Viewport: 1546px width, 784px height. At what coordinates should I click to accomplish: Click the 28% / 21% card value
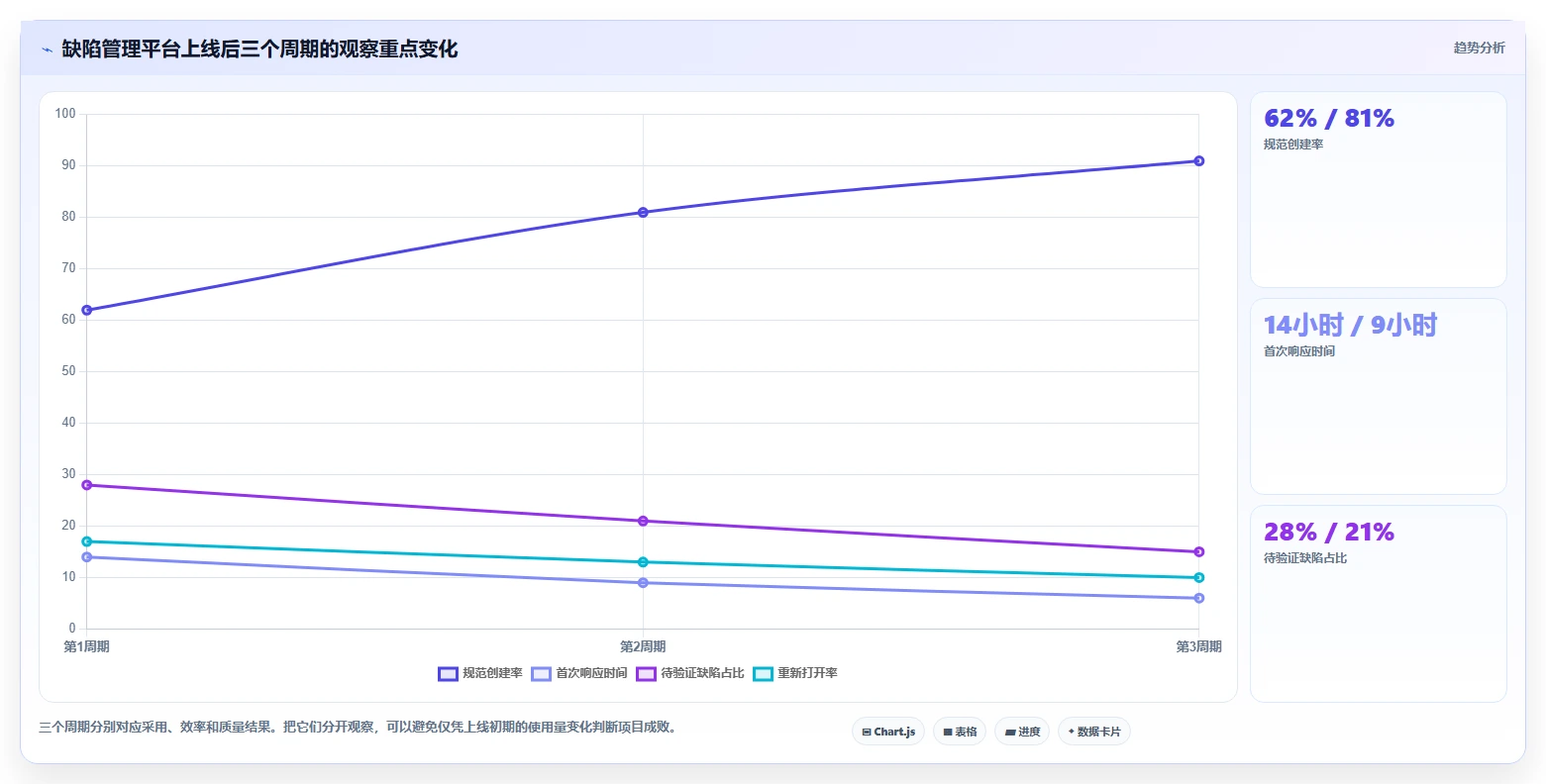pos(1329,533)
